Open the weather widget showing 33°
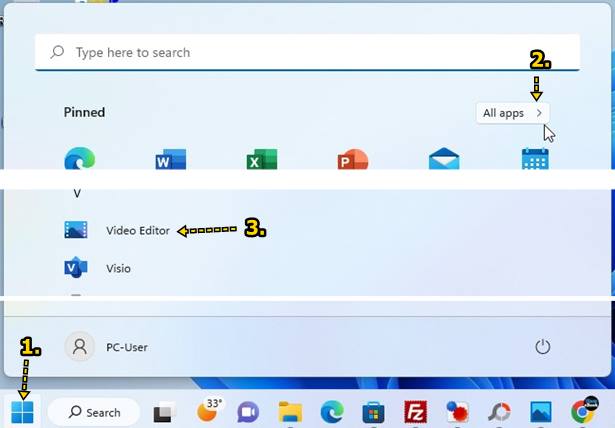Screen dimensions: 615x428 pyautogui.click(x=209, y=410)
